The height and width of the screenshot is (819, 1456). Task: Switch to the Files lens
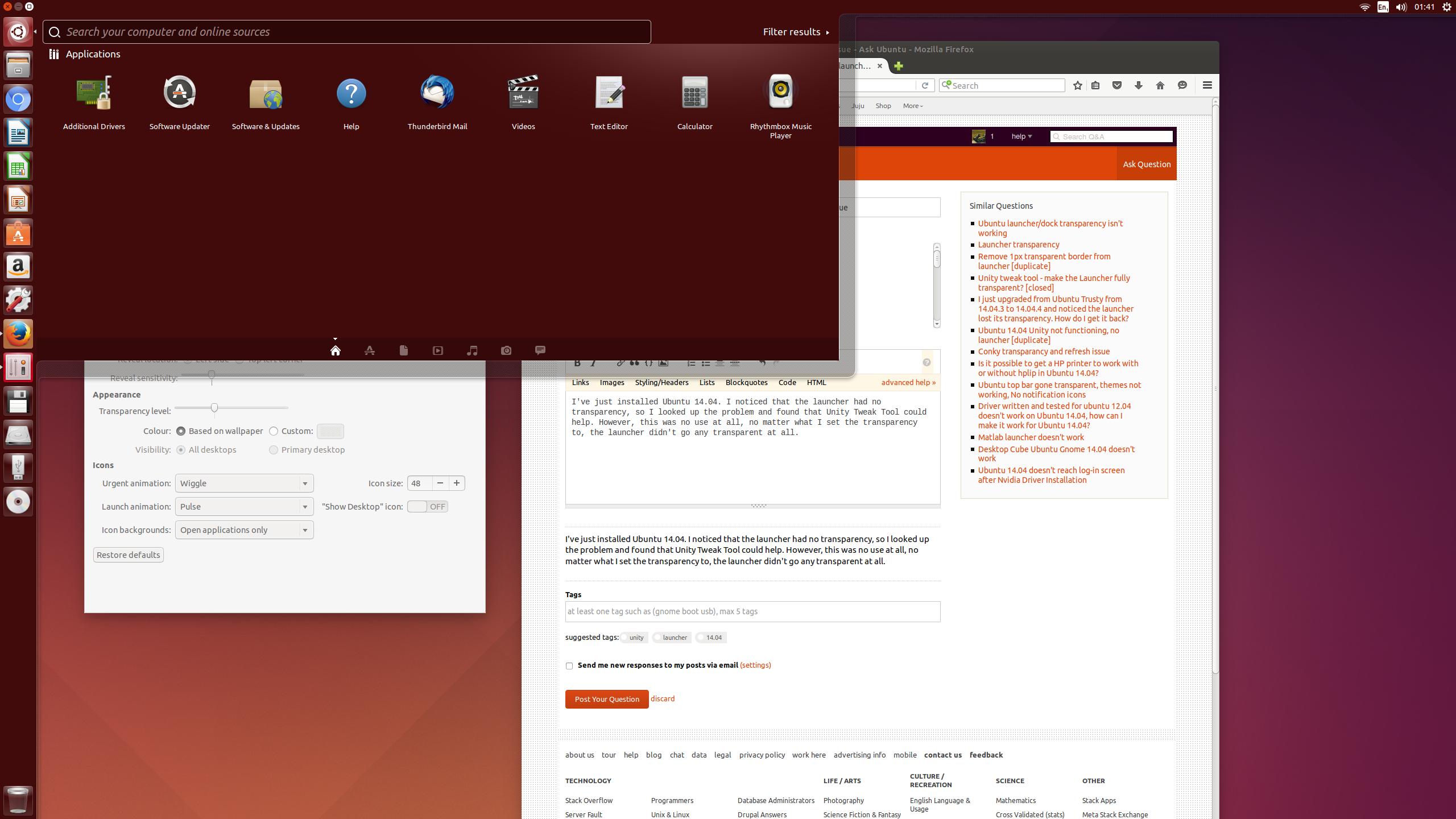pos(404,350)
